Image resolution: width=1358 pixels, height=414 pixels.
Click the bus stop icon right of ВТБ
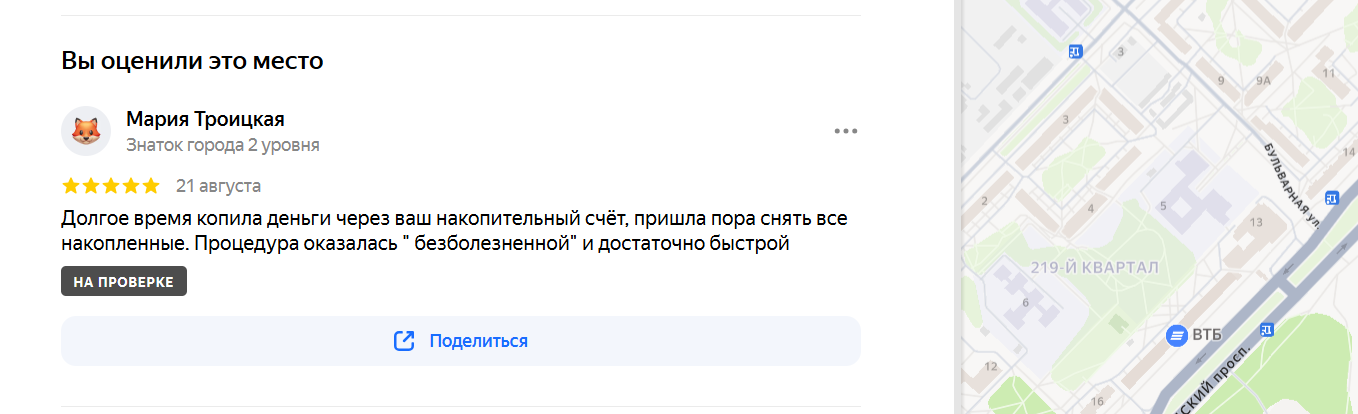point(1266,329)
